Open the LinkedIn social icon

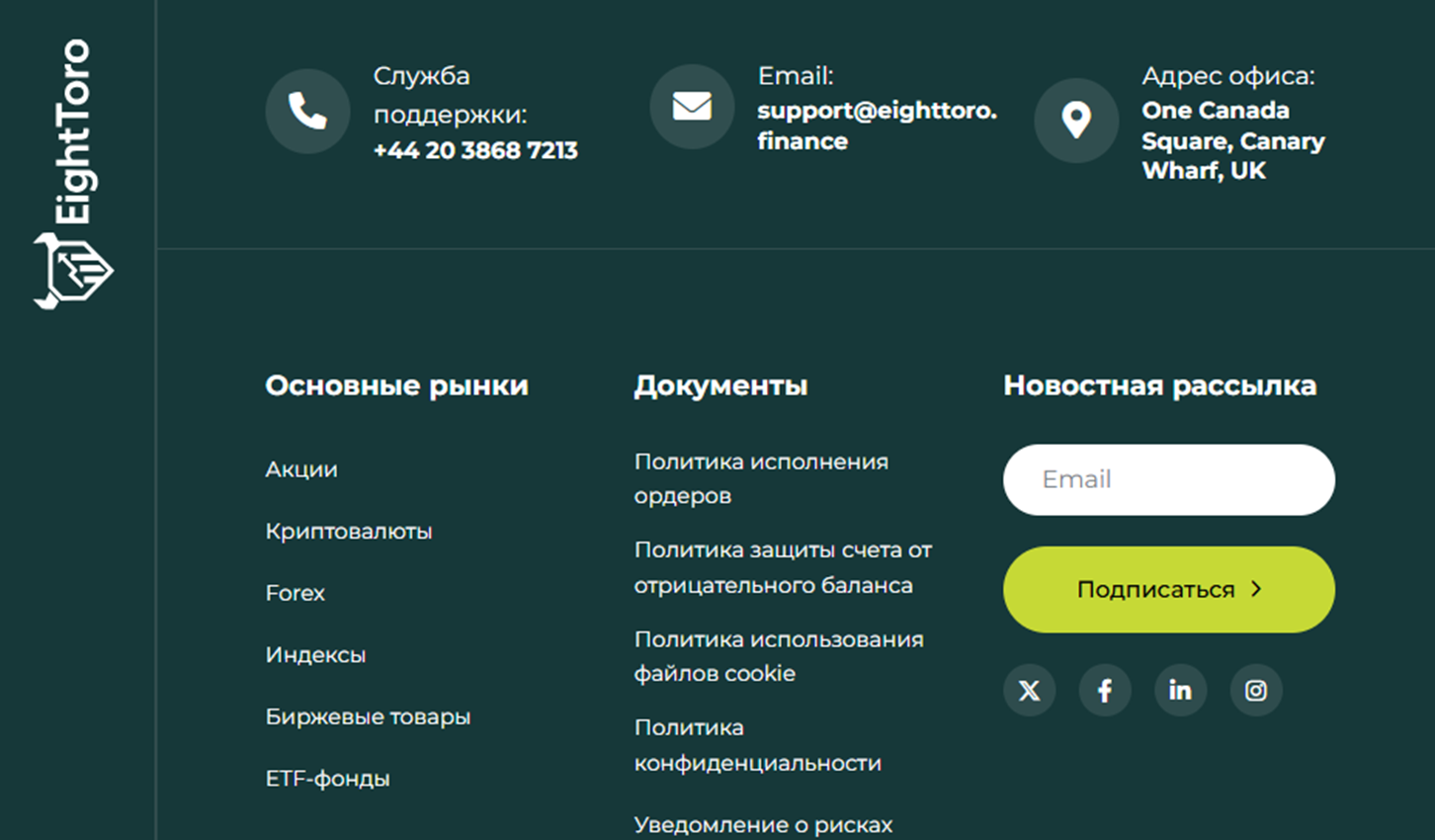[x=1180, y=690]
